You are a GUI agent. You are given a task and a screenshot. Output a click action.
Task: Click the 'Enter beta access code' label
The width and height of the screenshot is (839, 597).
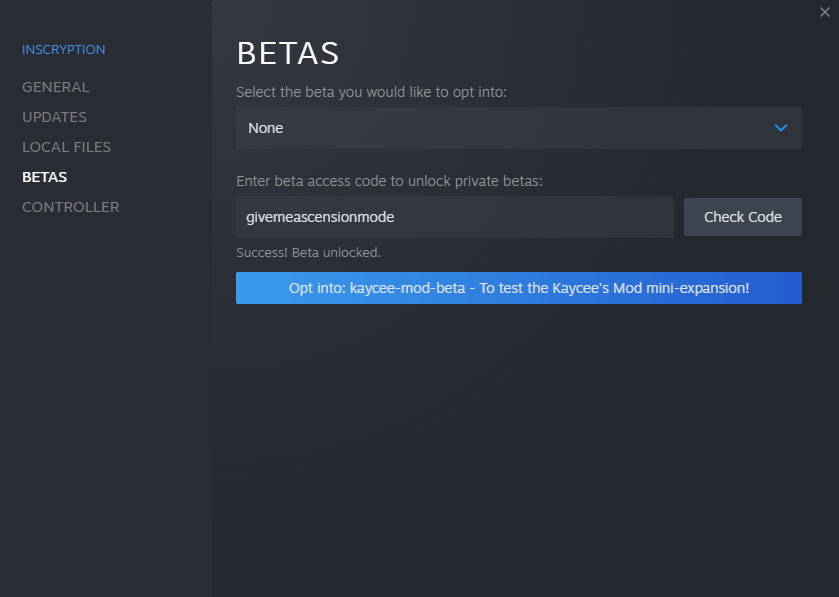[389, 181]
